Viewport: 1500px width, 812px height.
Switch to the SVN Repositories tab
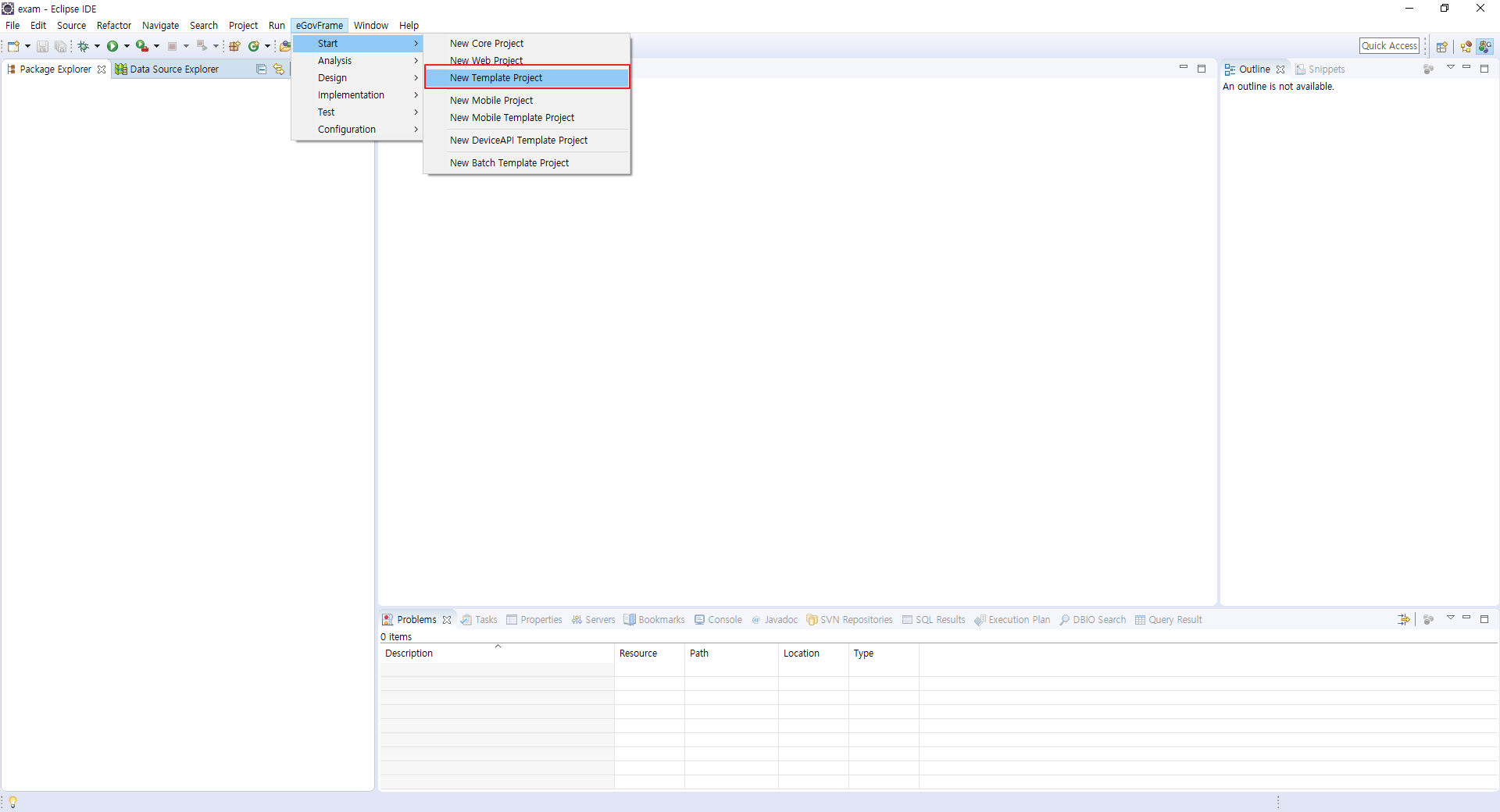pyautogui.click(x=849, y=620)
